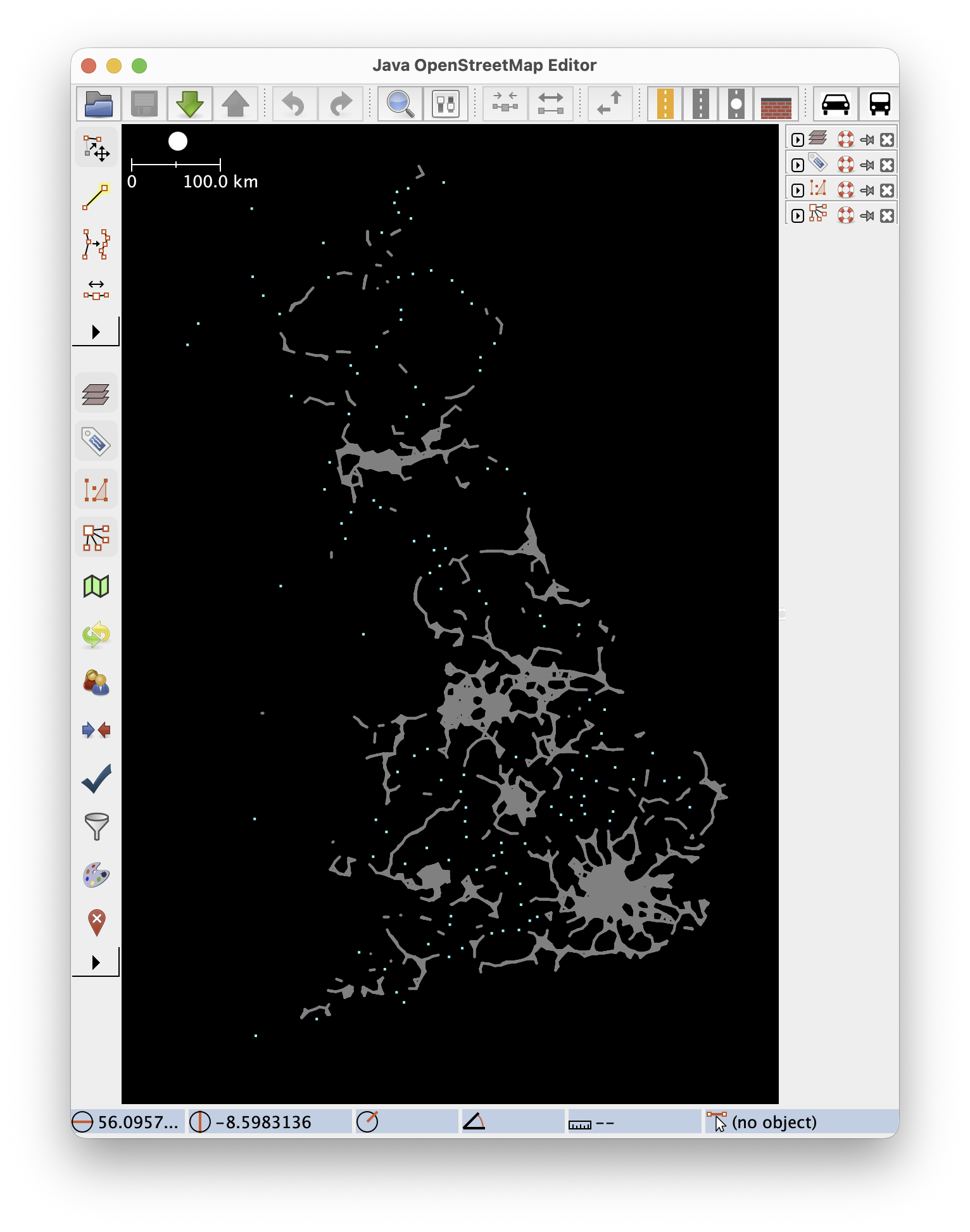The width and height of the screenshot is (970, 1232).
Task: Click the Save floppy disk icon
Action: 144,104
